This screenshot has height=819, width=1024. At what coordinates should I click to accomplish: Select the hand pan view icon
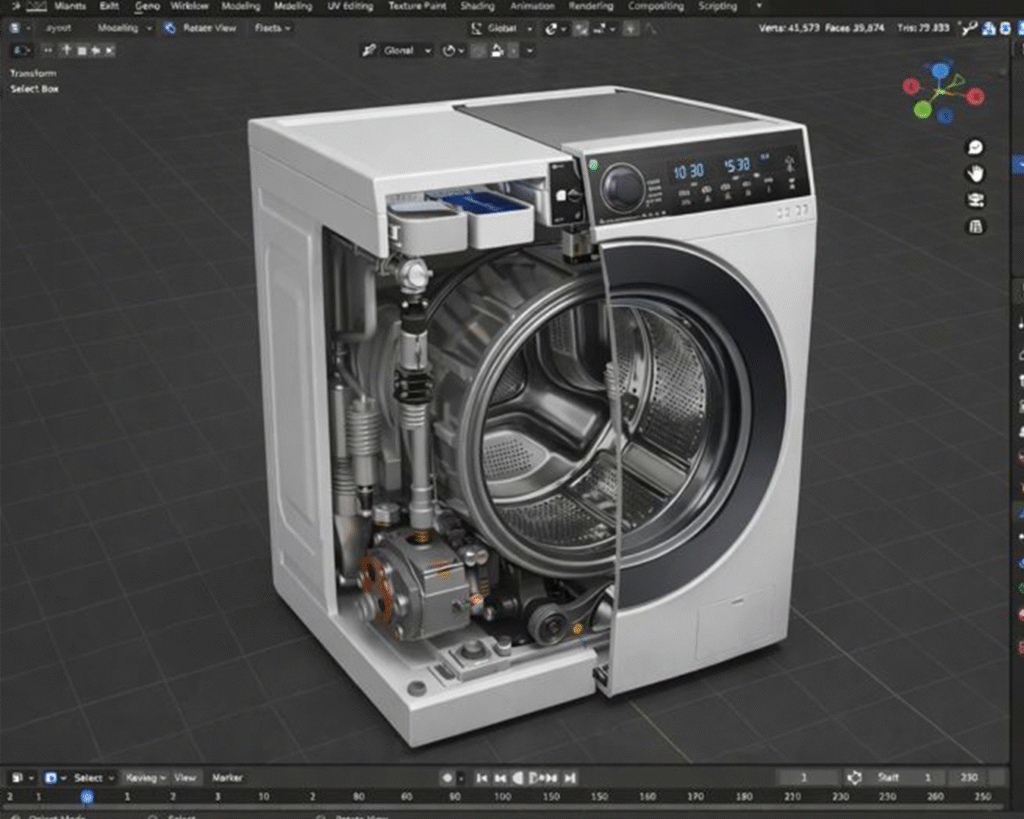(974, 173)
